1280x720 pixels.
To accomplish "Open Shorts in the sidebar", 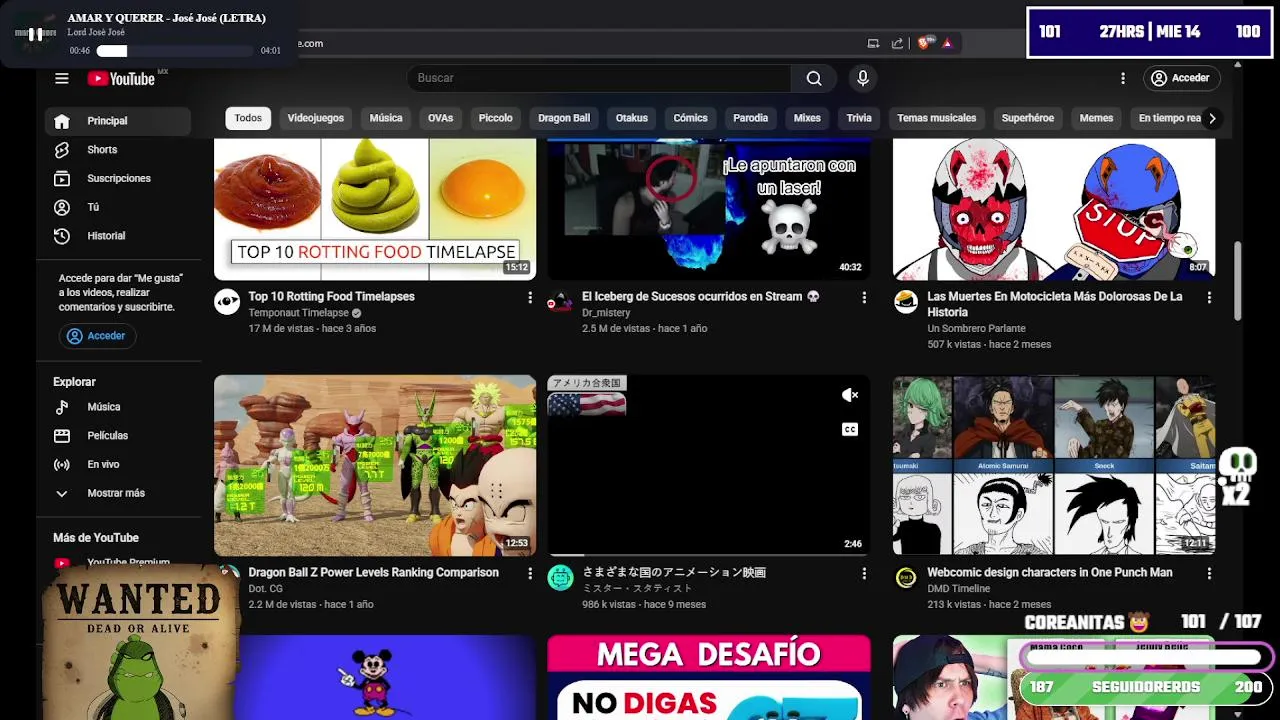I will point(118,150).
